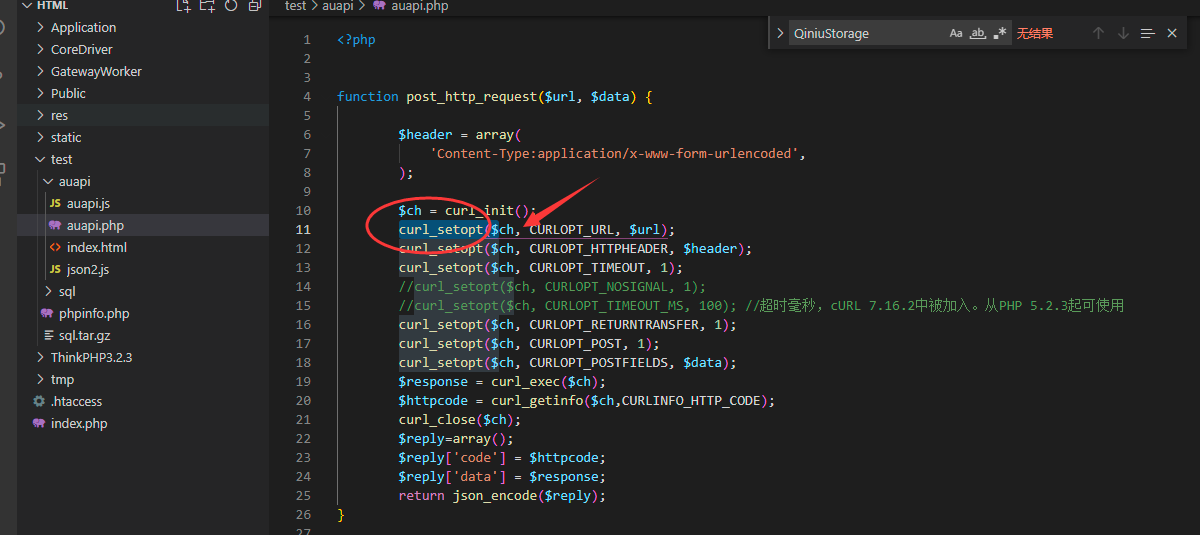Click the test breadcrumb segment
Screen dimensions: 1200x535
(x=295, y=6)
